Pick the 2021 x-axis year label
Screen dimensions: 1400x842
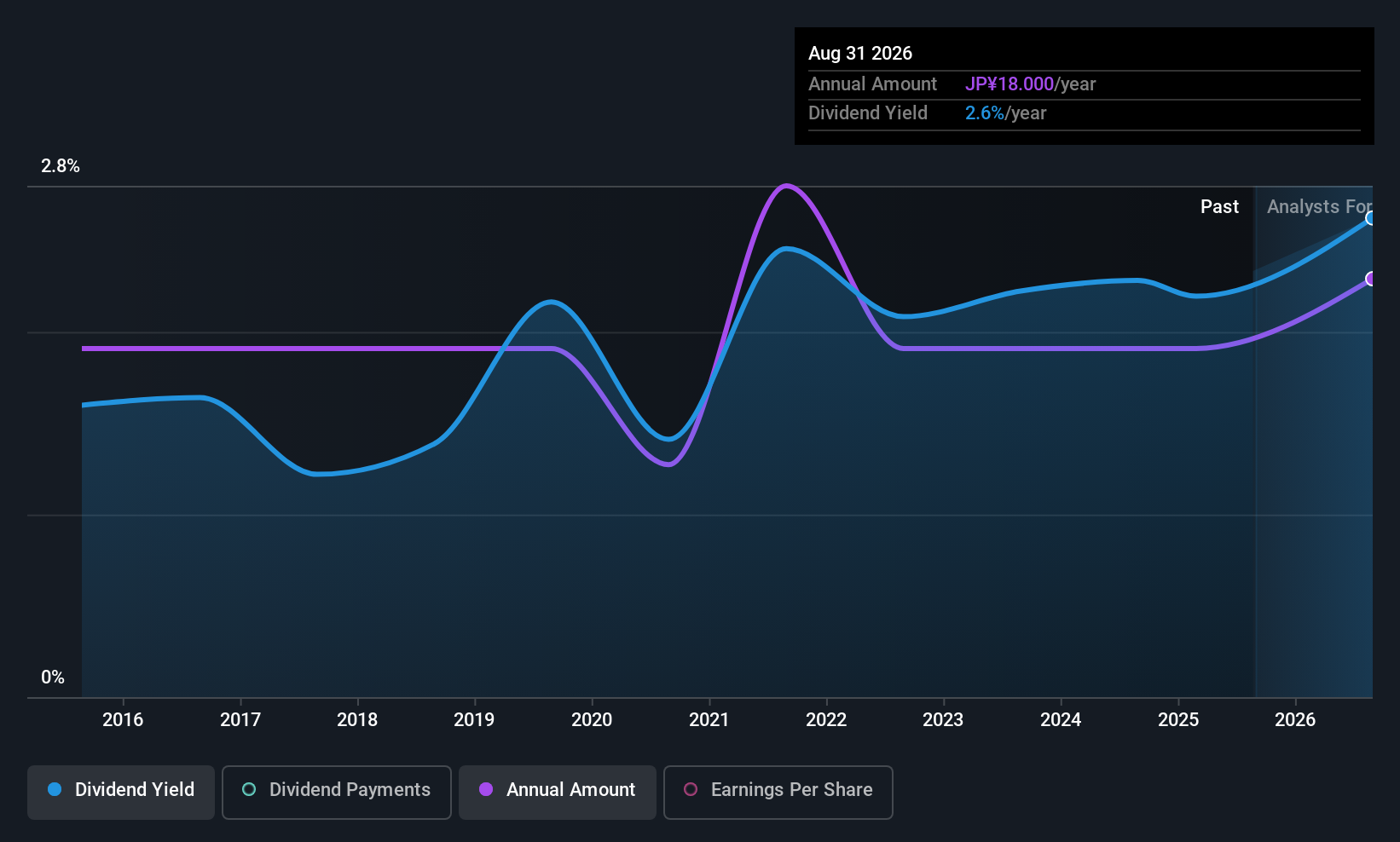click(x=709, y=719)
